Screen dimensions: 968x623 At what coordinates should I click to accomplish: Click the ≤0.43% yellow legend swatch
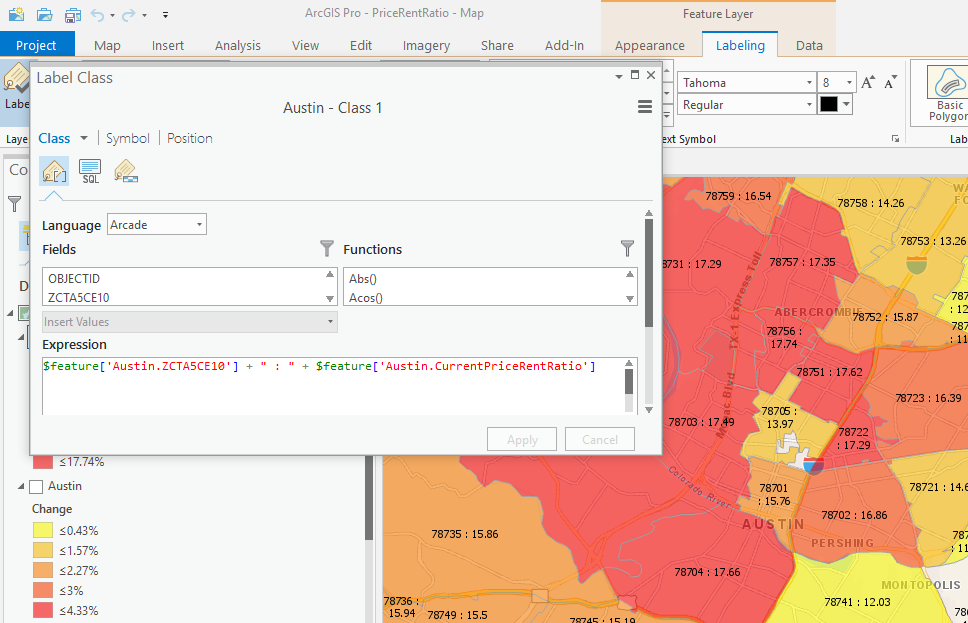(43, 530)
